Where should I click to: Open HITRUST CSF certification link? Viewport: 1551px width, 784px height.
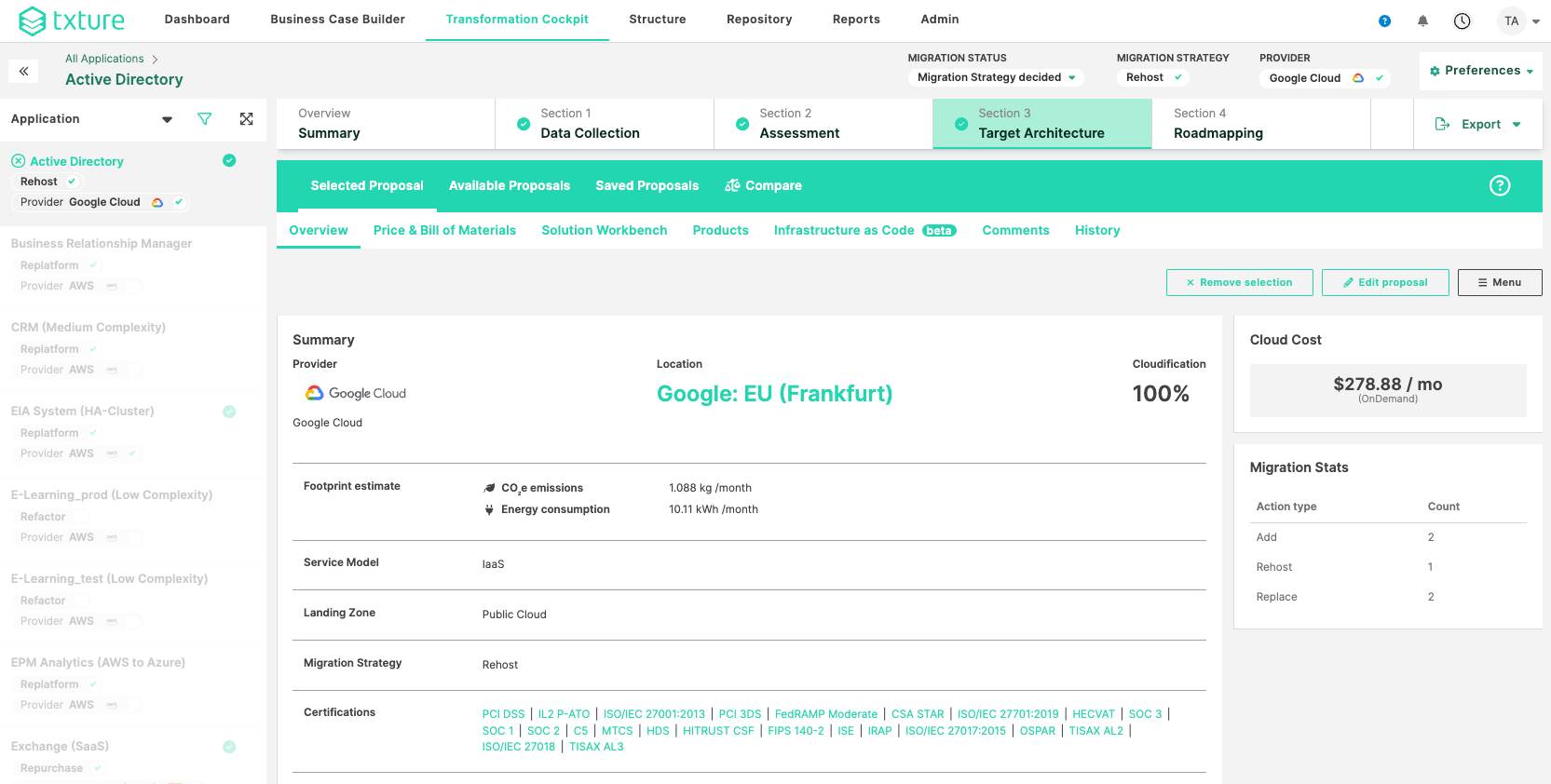click(718, 731)
